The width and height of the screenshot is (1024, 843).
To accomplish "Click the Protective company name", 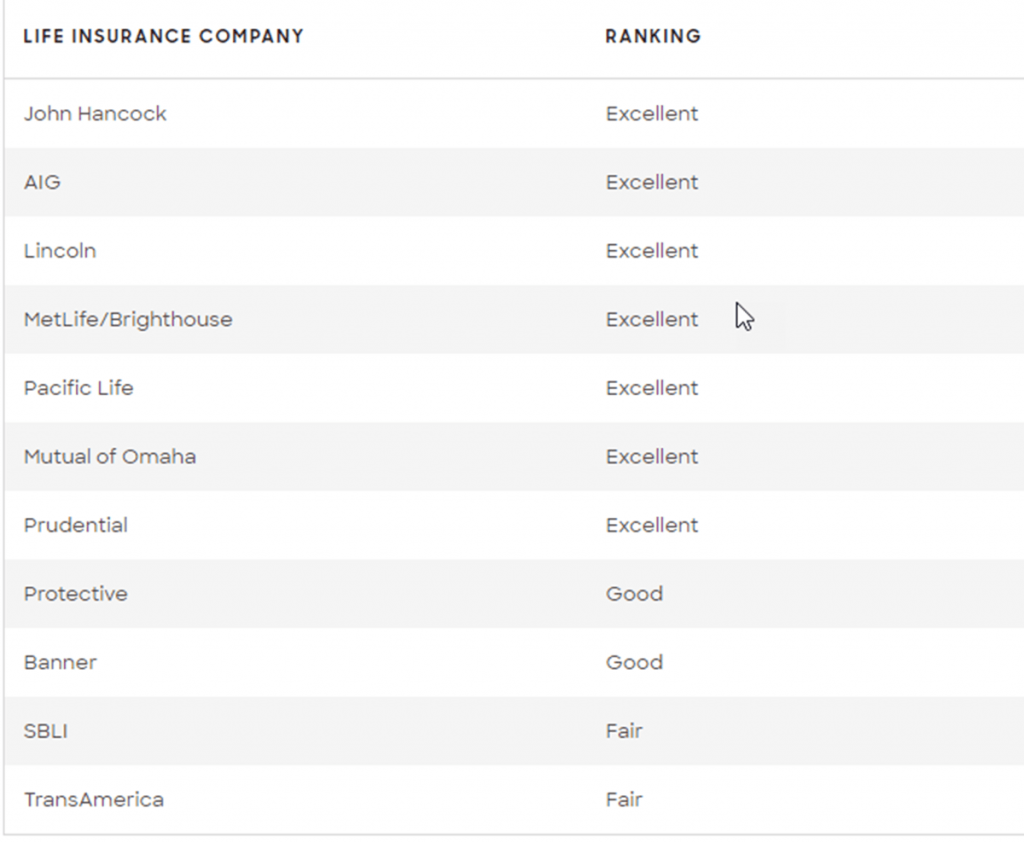I will [76, 594].
